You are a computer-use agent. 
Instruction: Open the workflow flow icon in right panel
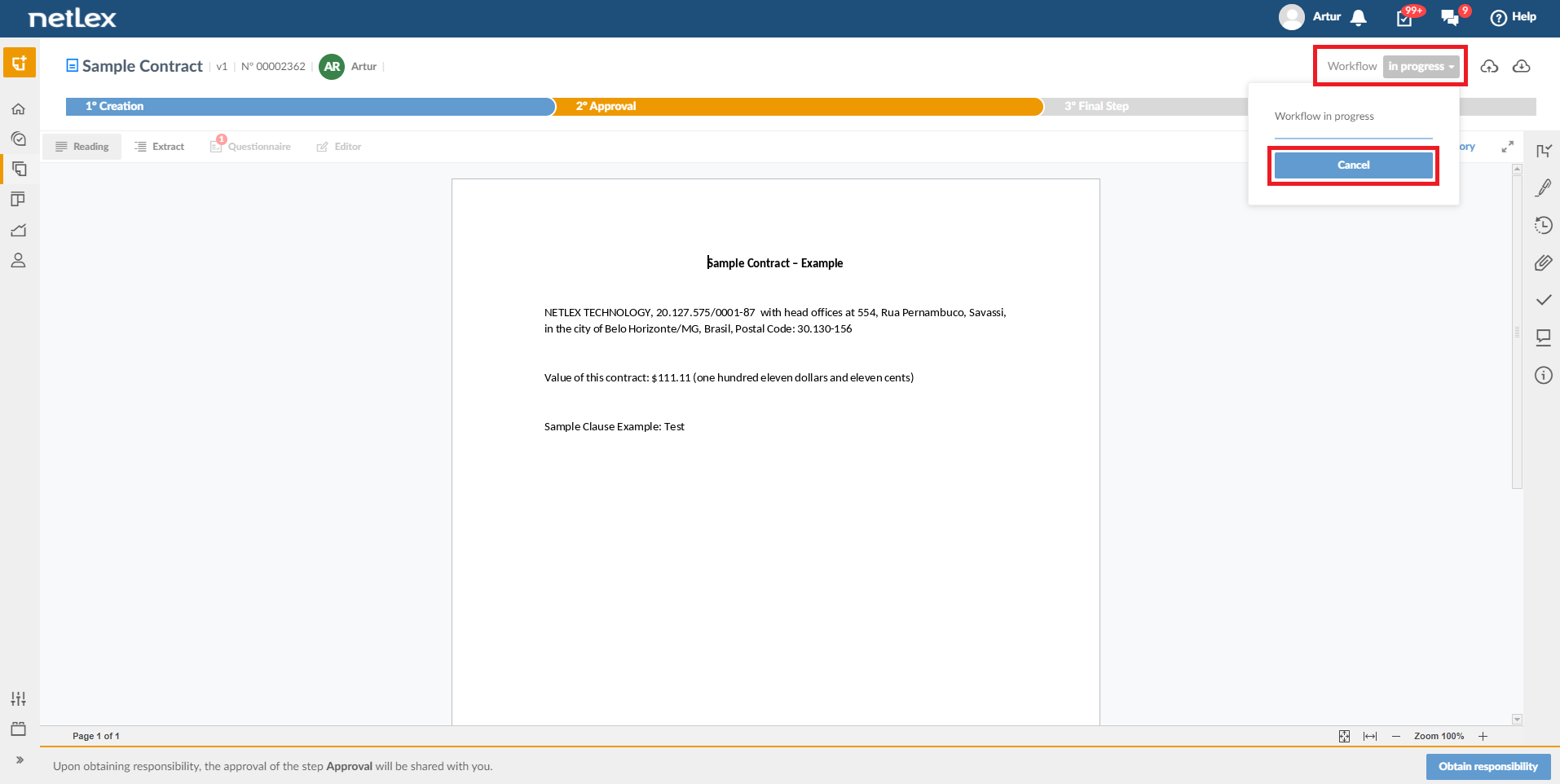click(1543, 151)
